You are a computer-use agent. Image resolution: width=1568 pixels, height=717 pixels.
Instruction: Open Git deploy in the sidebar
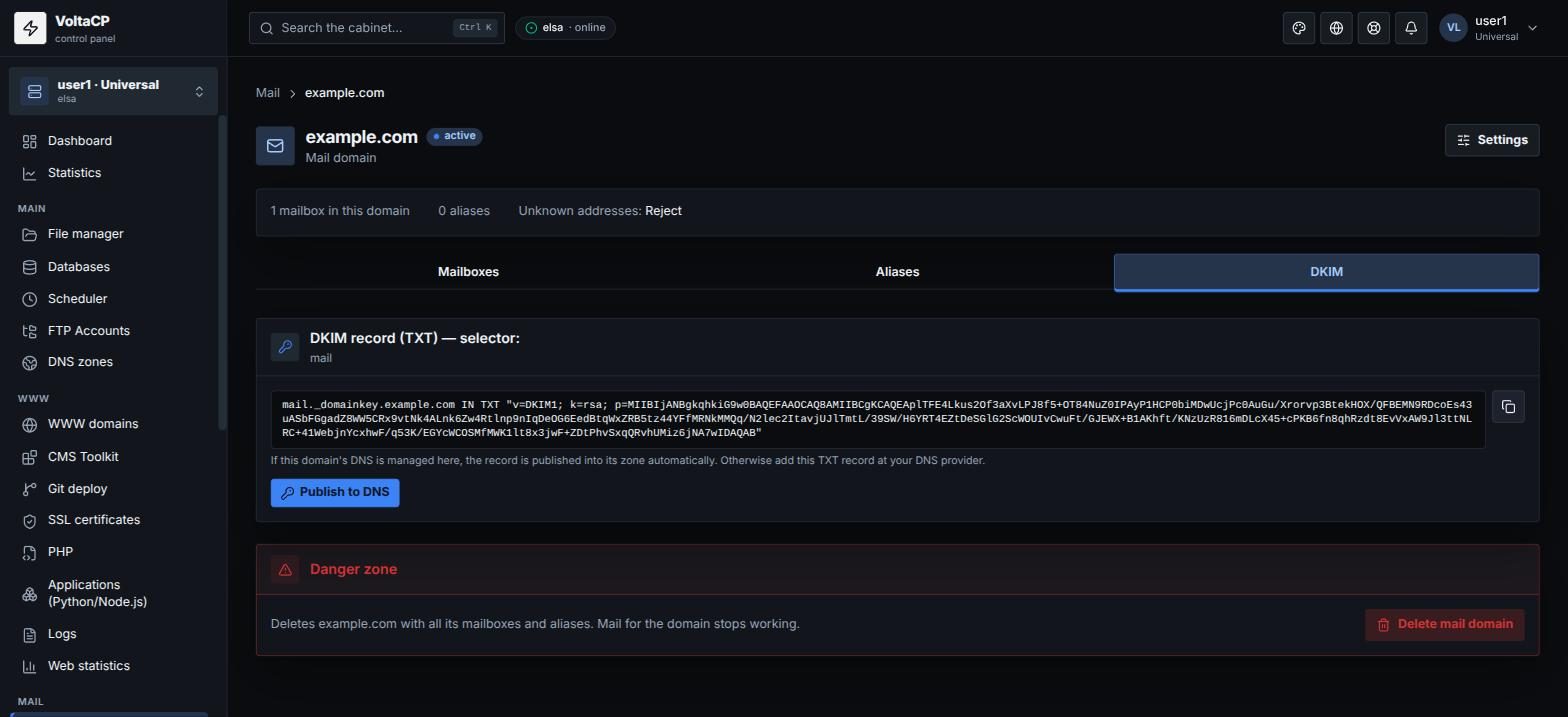(108, 489)
